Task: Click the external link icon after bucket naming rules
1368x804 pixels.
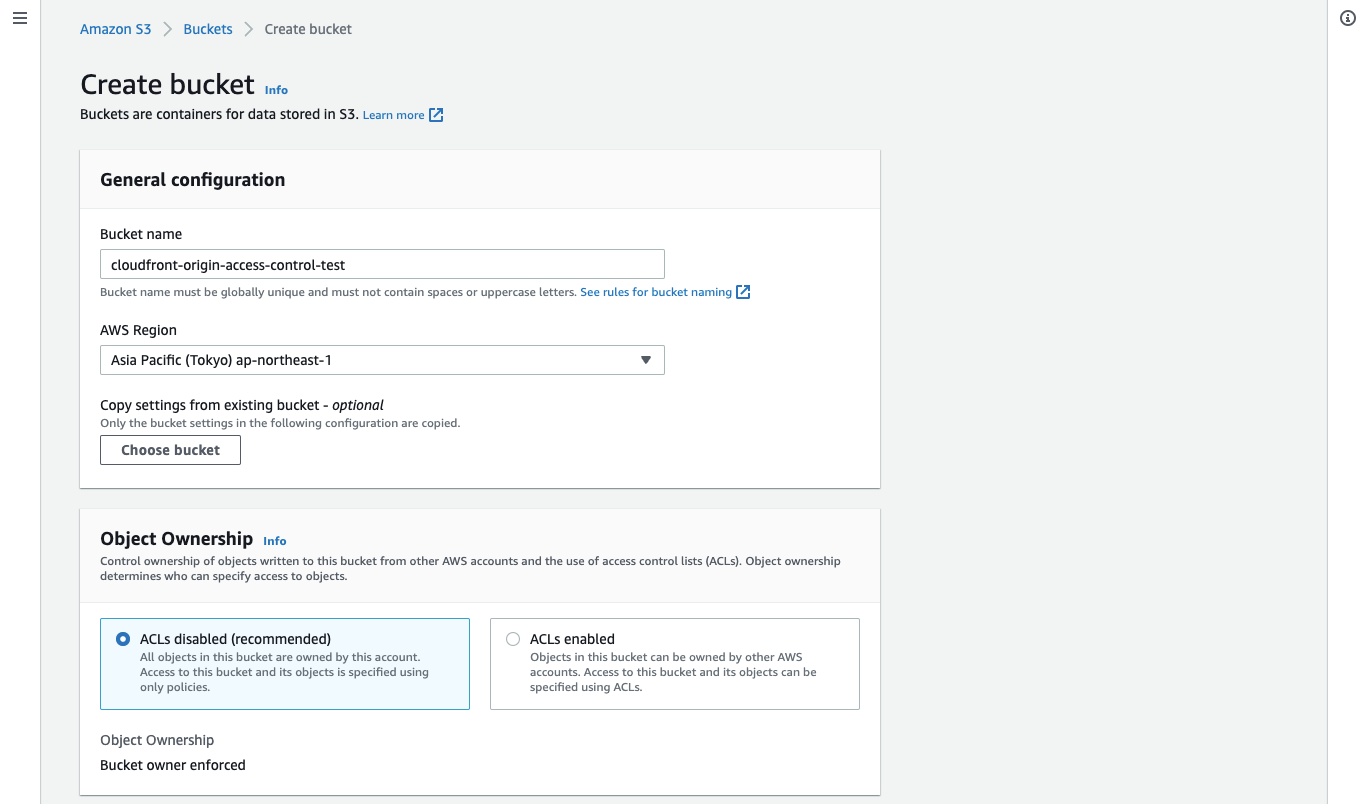Action: point(742,291)
